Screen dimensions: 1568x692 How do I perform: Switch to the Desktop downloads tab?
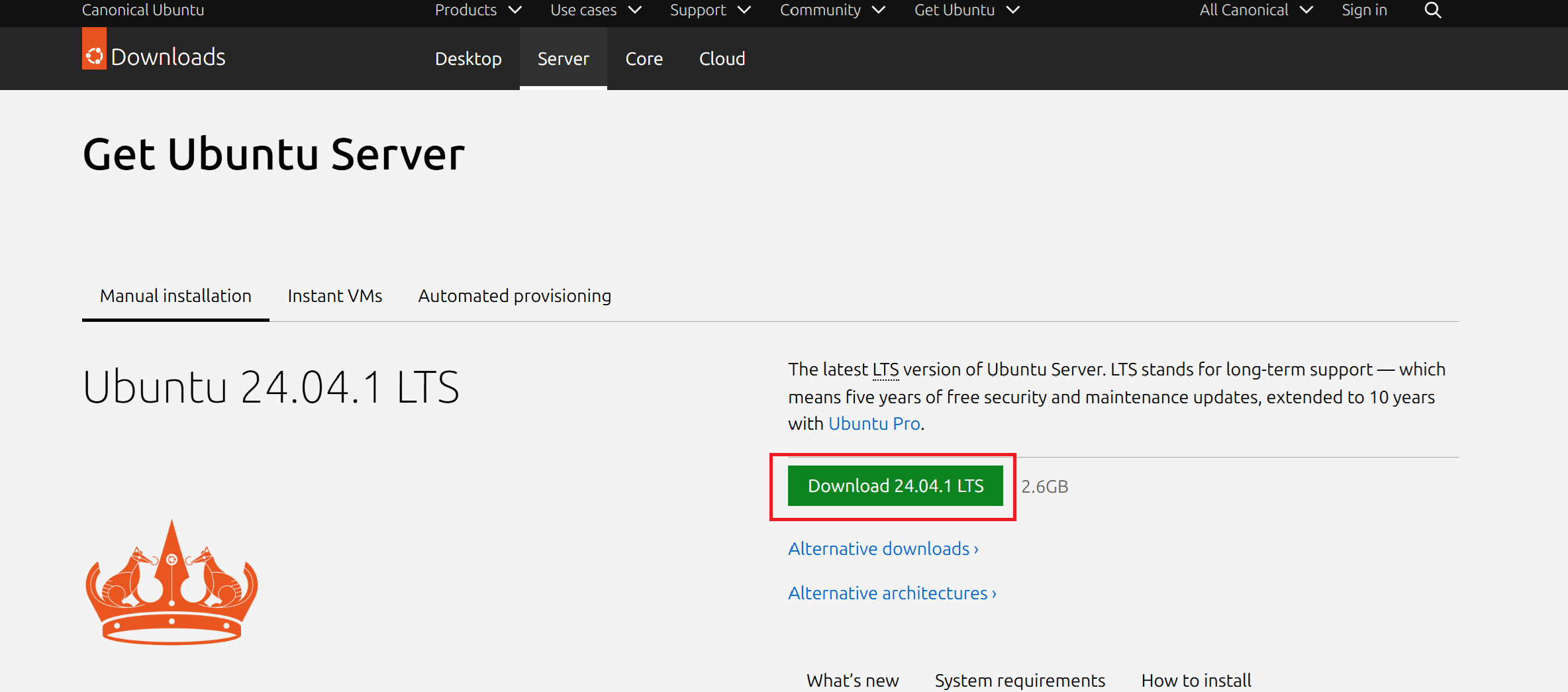pyautogui.click(x=468, y=58)
